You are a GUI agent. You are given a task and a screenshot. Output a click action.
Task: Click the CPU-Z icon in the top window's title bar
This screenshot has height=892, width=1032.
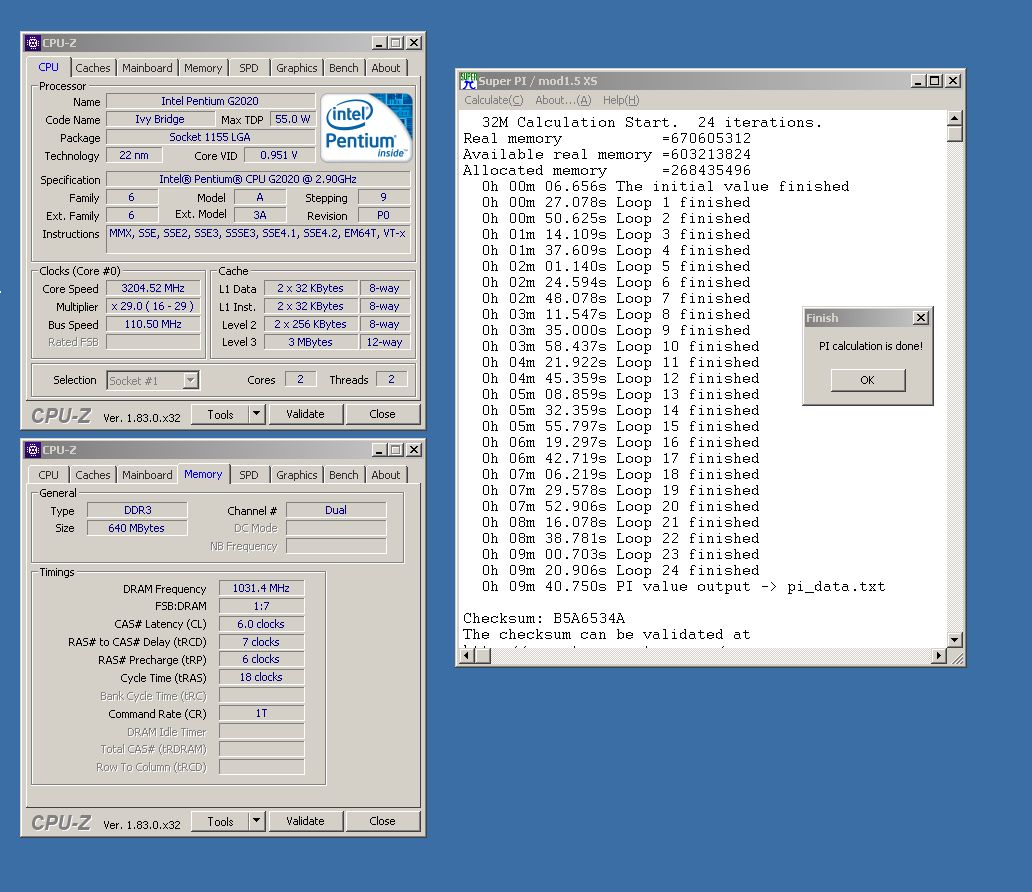pyautogui.click(x=33, y=43)
